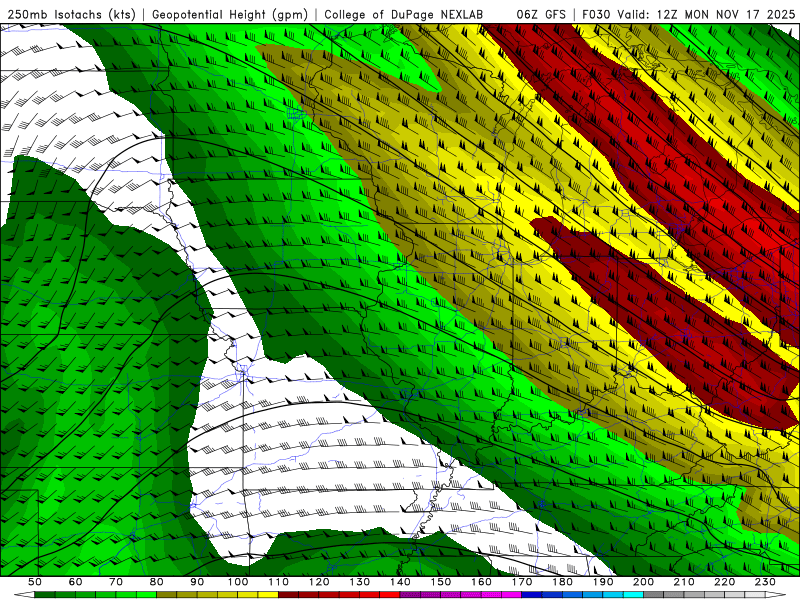Select the dark gray swatch just after 200
The height and width of the screenshot is (600, 800).
(x=654, y=595)
